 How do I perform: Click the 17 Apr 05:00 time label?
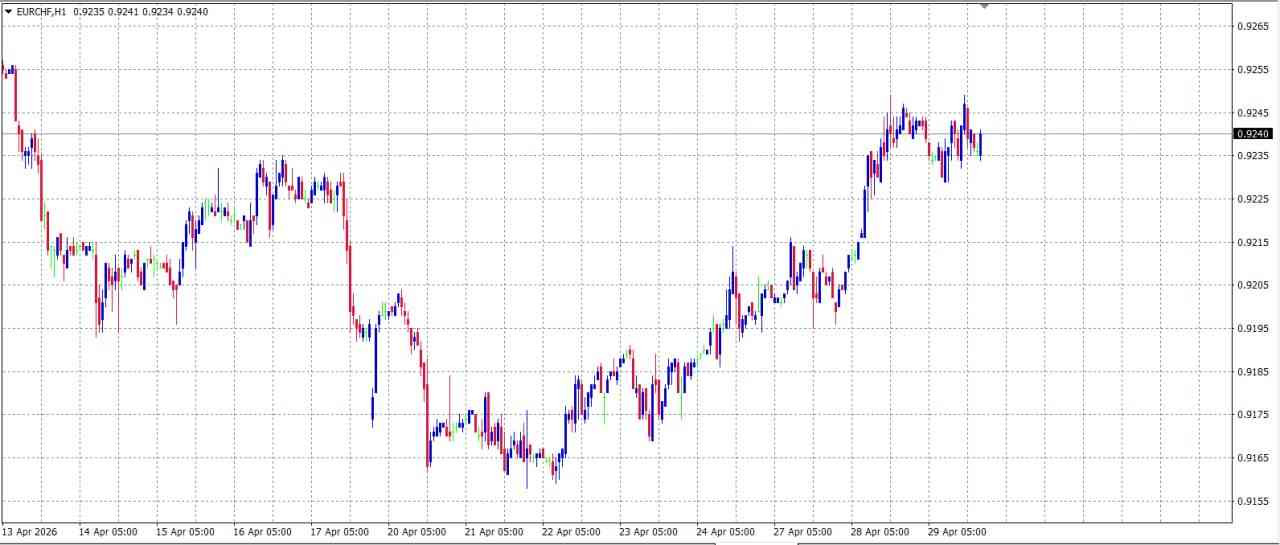[340, 532]
